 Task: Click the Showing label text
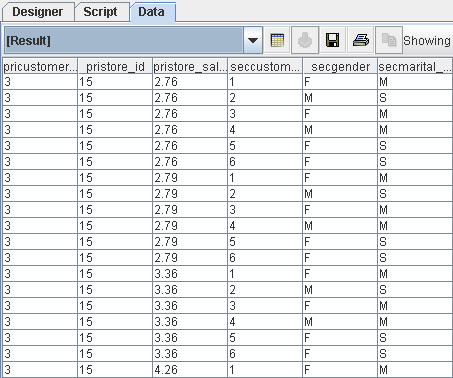pyautogui.click(x=427, y=41)
